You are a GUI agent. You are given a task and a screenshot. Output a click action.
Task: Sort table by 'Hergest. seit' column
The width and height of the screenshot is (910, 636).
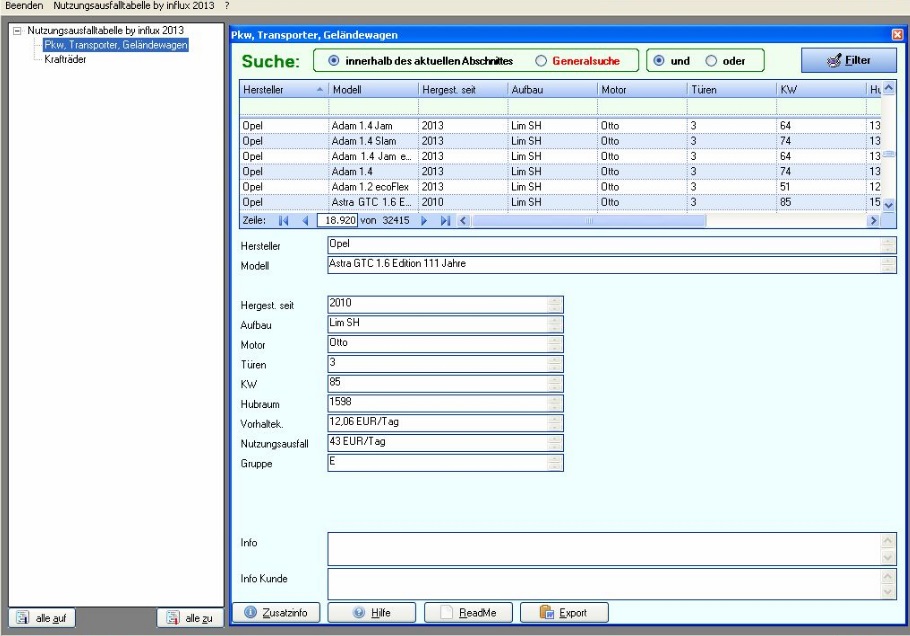coord(463,89)
